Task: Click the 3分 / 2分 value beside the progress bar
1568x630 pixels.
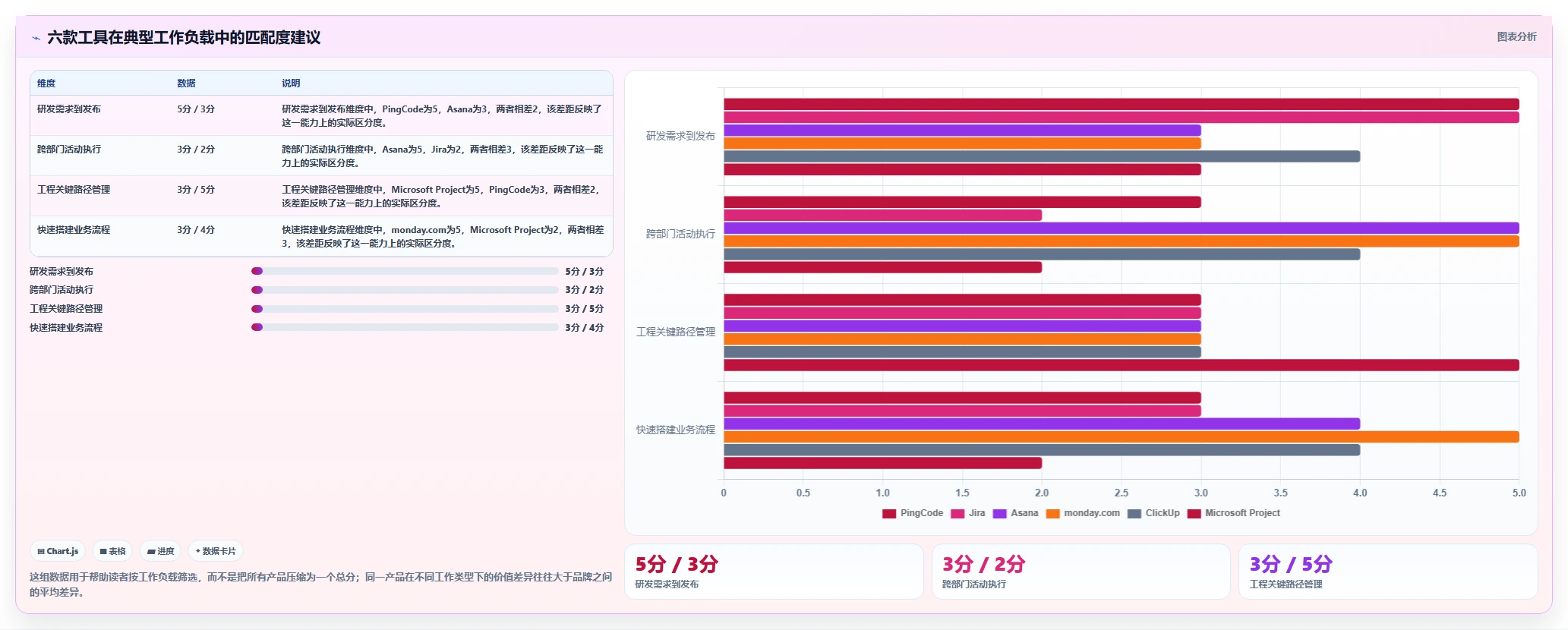Action: point(585,290)
